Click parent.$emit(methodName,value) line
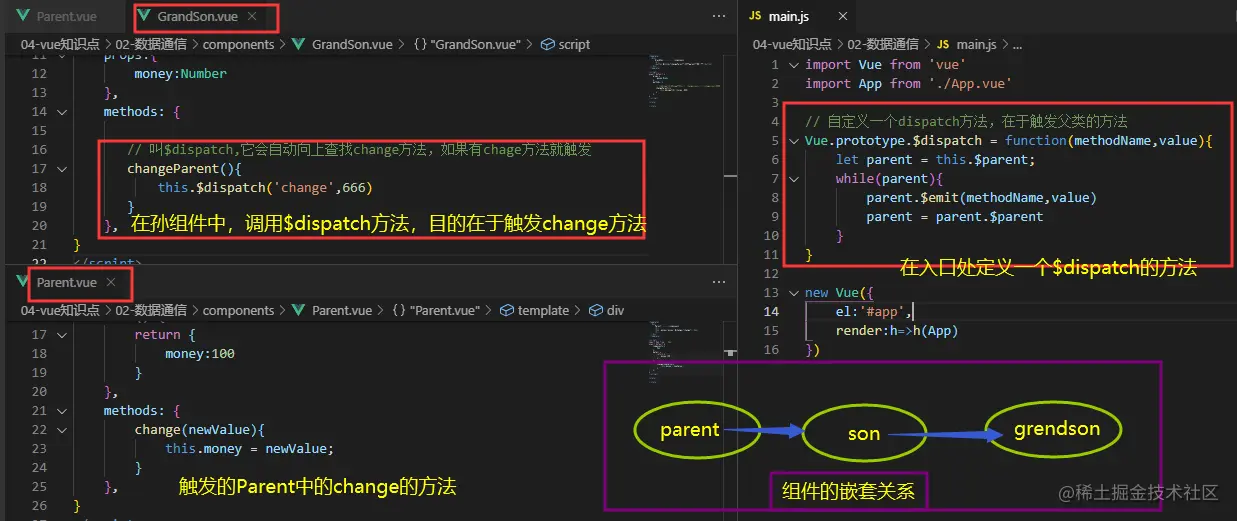 click(981, 198)
